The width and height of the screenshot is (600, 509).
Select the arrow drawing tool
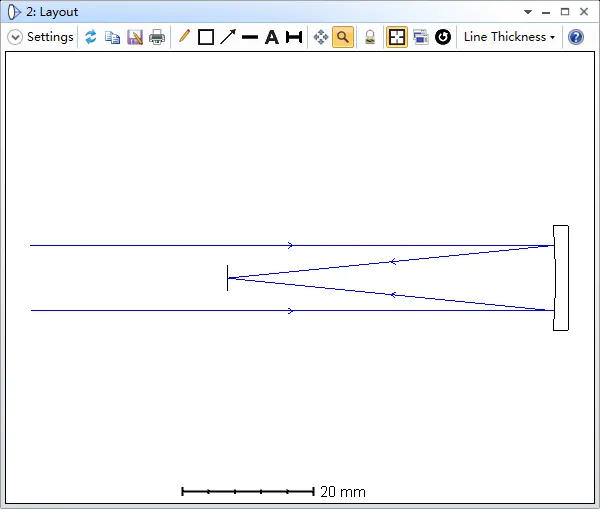[228, 37]
